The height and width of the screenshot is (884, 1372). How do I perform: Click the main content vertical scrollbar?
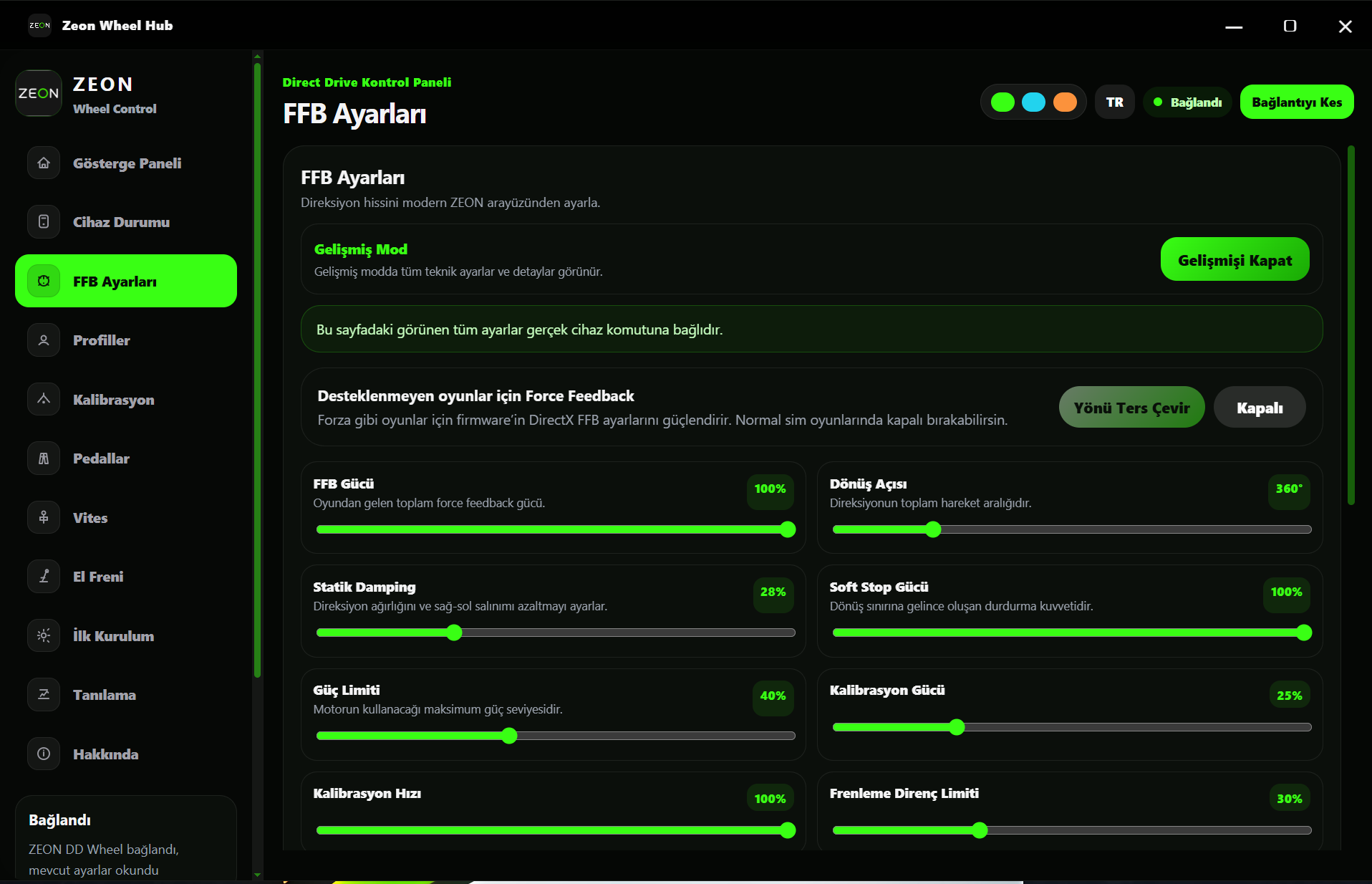tap(1351, 325)
